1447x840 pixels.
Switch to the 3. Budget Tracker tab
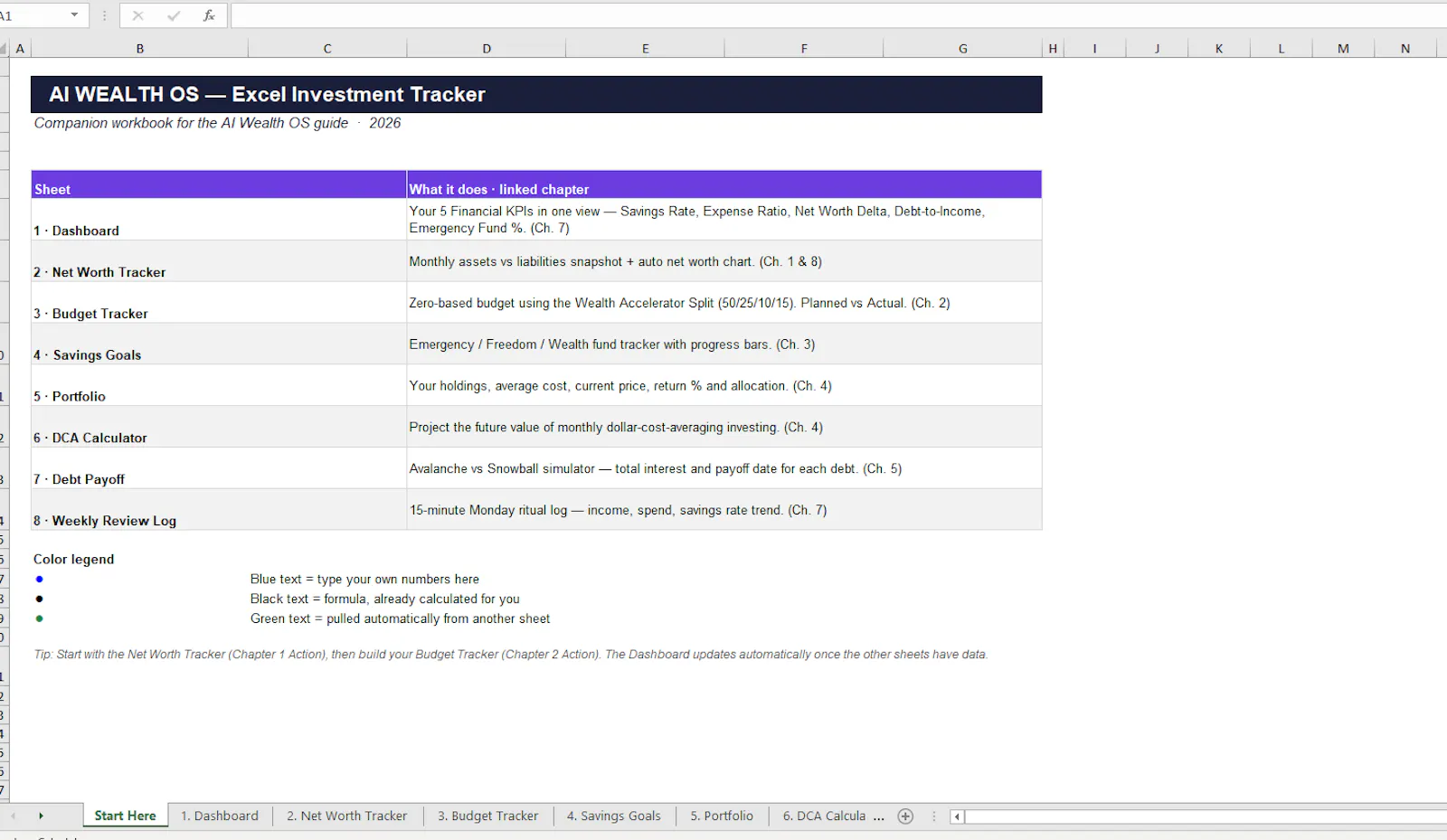coord(488,816)
